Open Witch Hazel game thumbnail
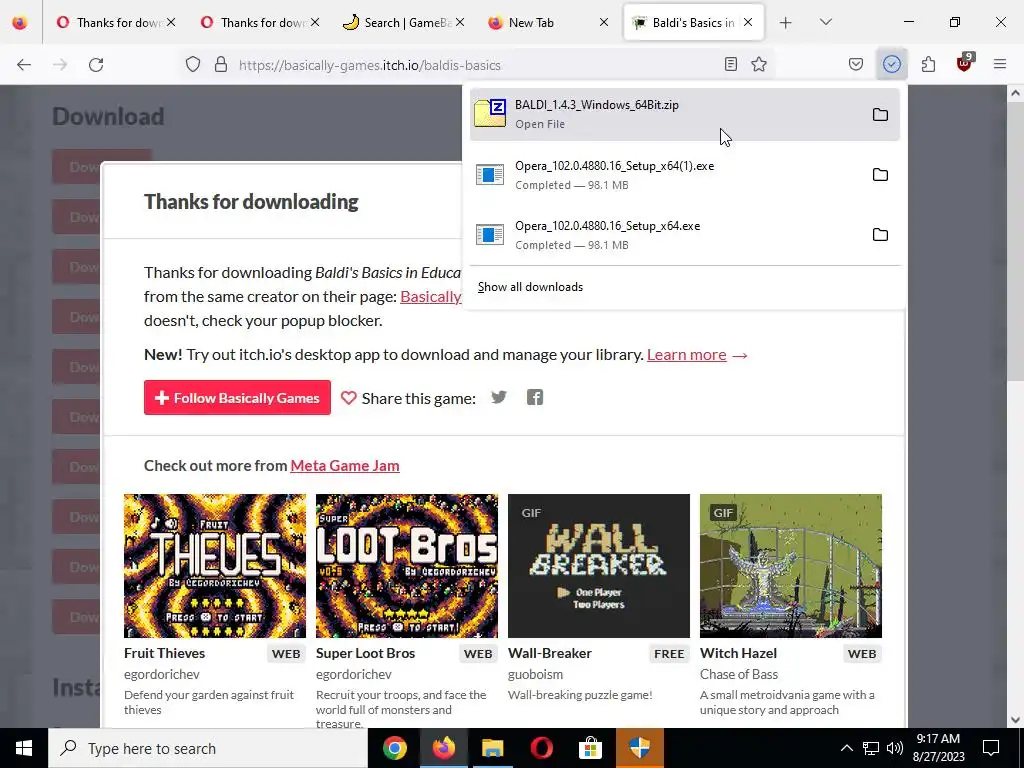 791,566
